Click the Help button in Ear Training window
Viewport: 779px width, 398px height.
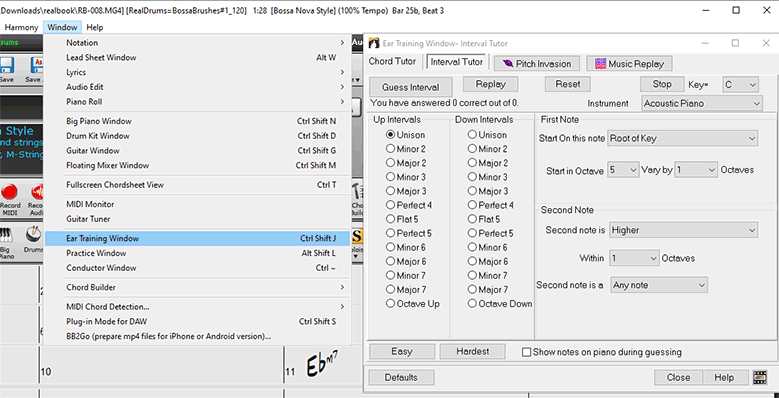click(724, 377)
